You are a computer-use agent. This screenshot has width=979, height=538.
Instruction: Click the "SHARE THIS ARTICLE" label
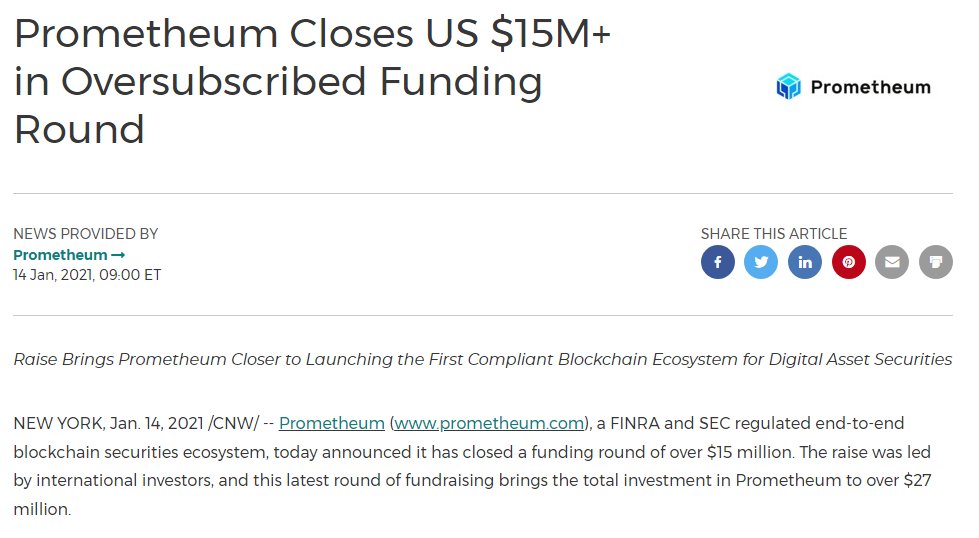[x=774, y=234]
